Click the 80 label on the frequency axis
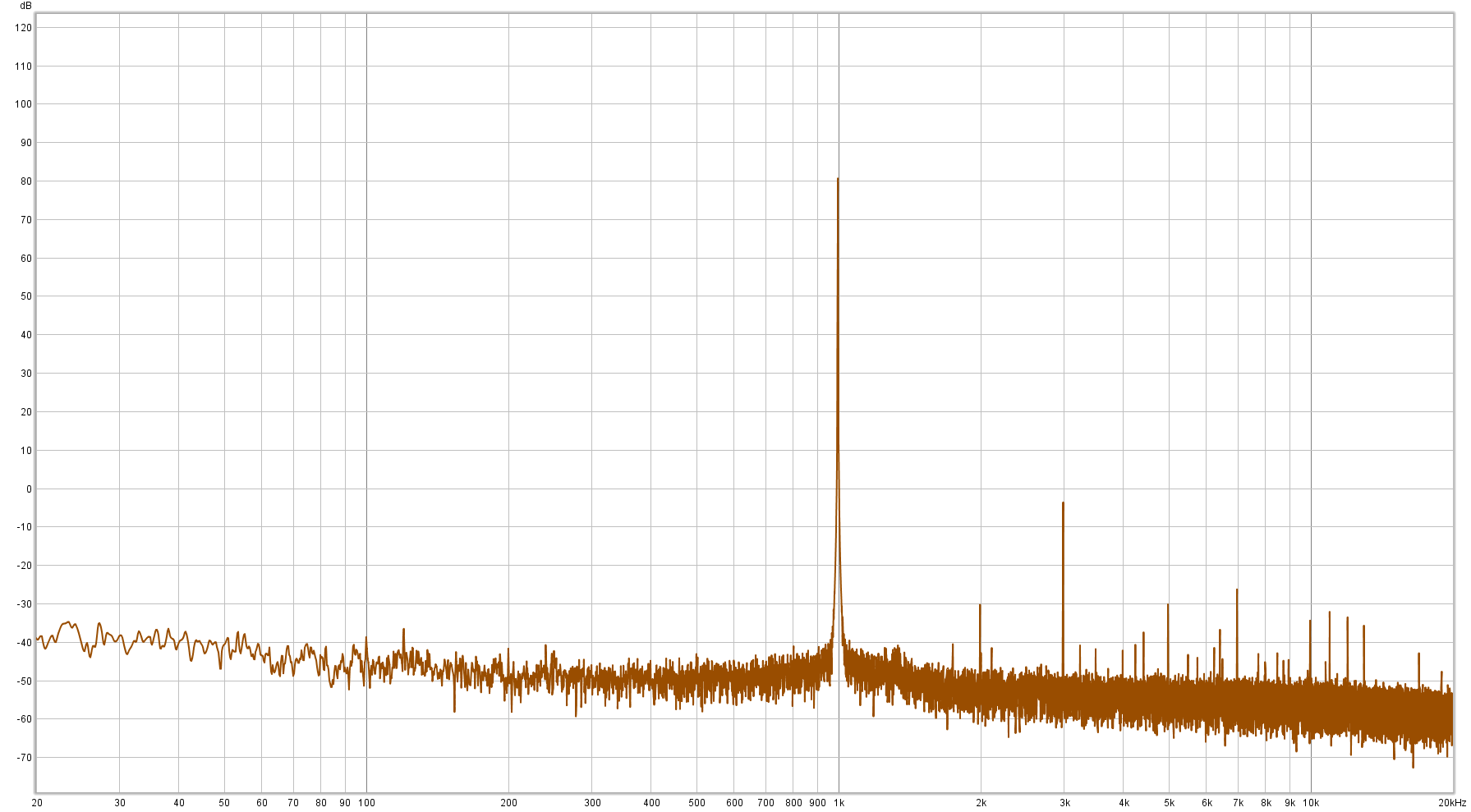Screen dimensions: 1471x812 click(321, 803)
